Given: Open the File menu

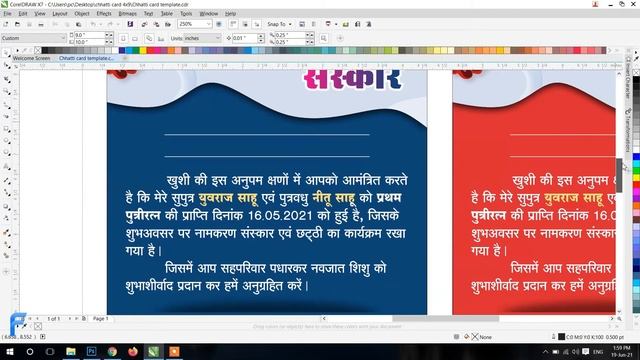Looking at the screenshot, I should [x=7, y=13].
